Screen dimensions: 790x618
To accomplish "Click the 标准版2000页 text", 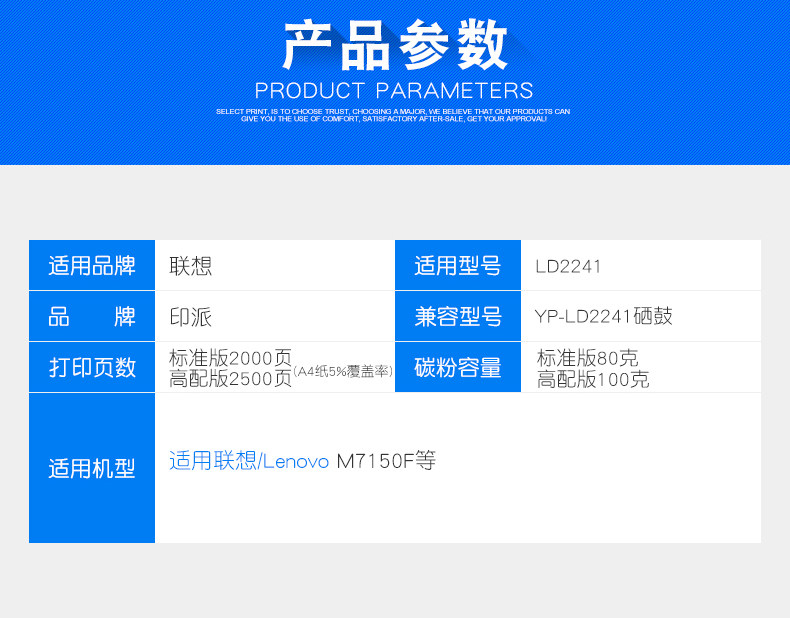I will (230, 358).
